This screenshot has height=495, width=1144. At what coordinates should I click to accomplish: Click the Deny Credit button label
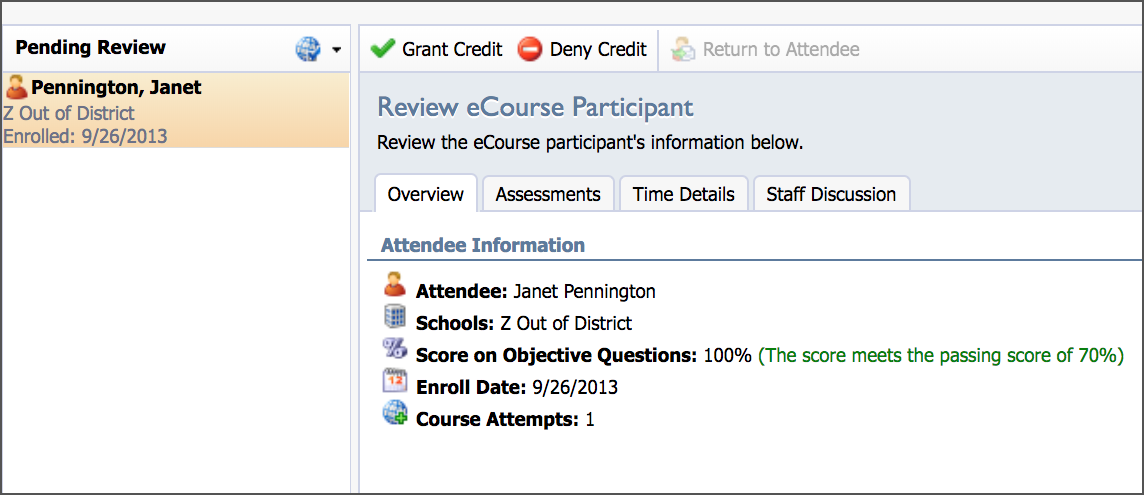[598, 50]
